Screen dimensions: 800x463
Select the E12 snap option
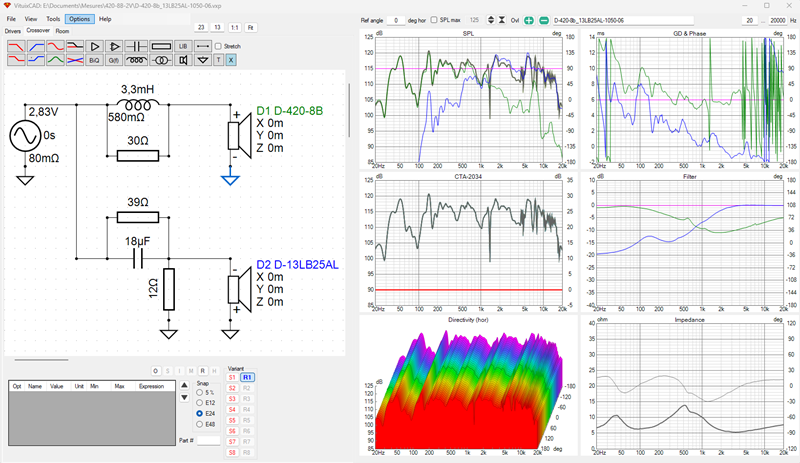(199, 403)
